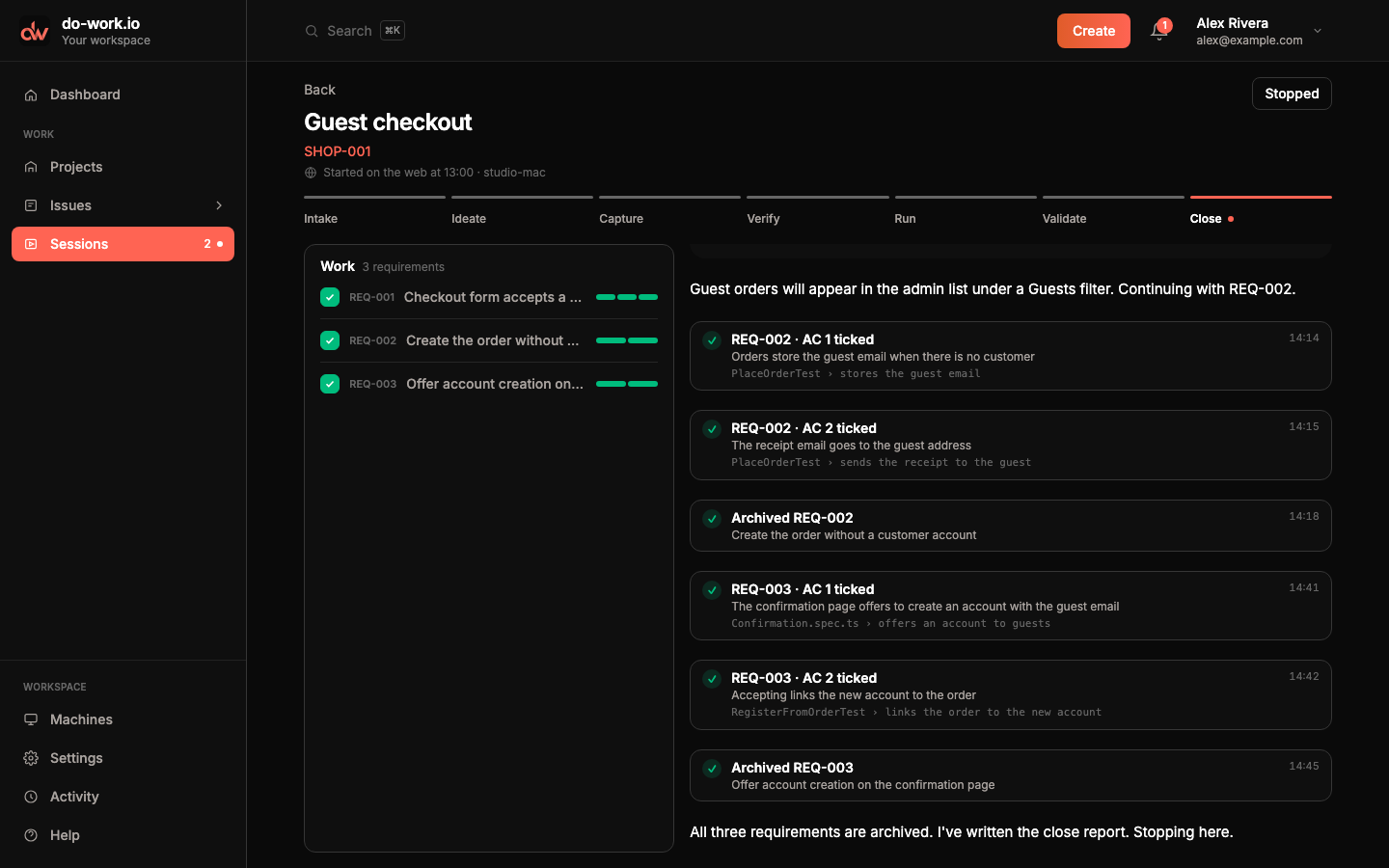Switch to the Verify stage tab
This screenshot has width=1389, height=868.
(x=818, y=212)
